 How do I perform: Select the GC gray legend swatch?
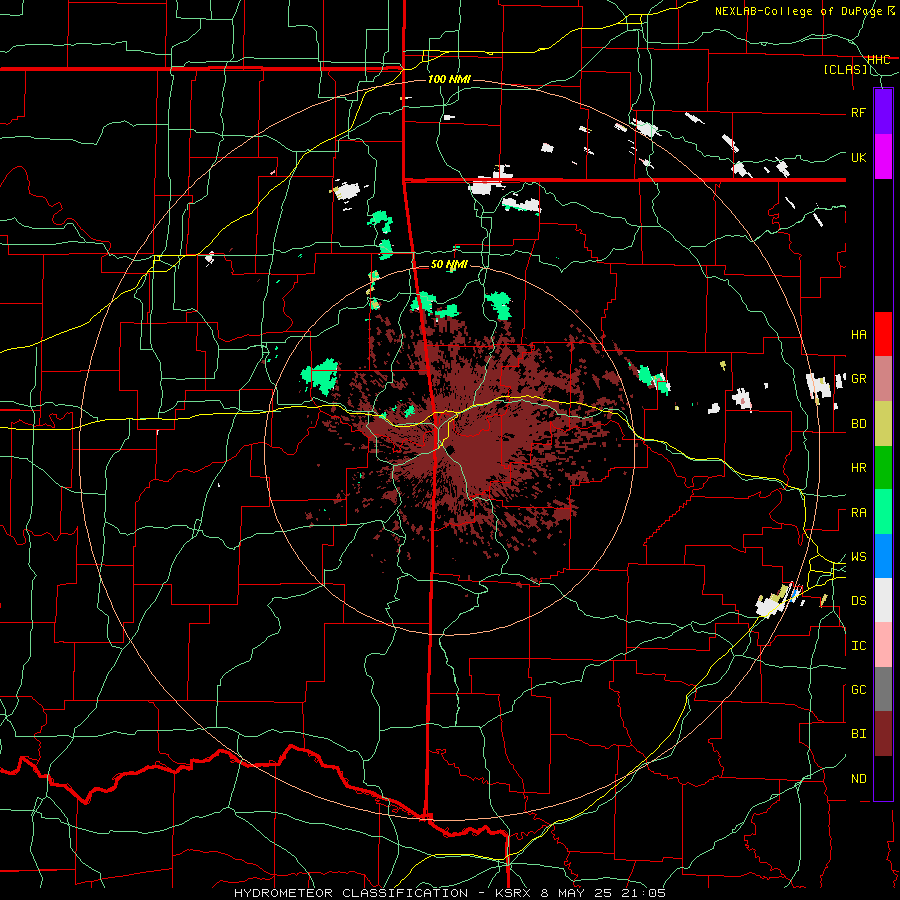click(883, 689)
